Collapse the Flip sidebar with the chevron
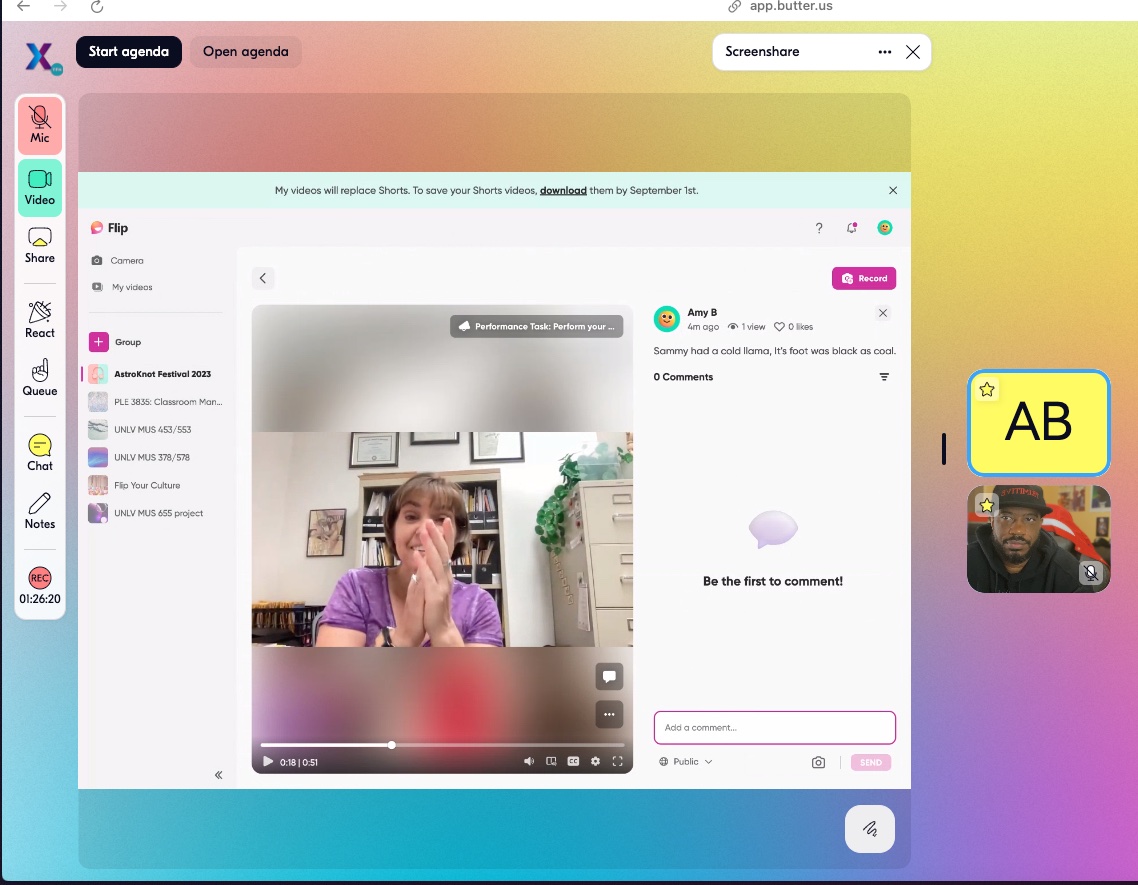1138x885 pixels. pyautogui.click(x=218, y=774)
